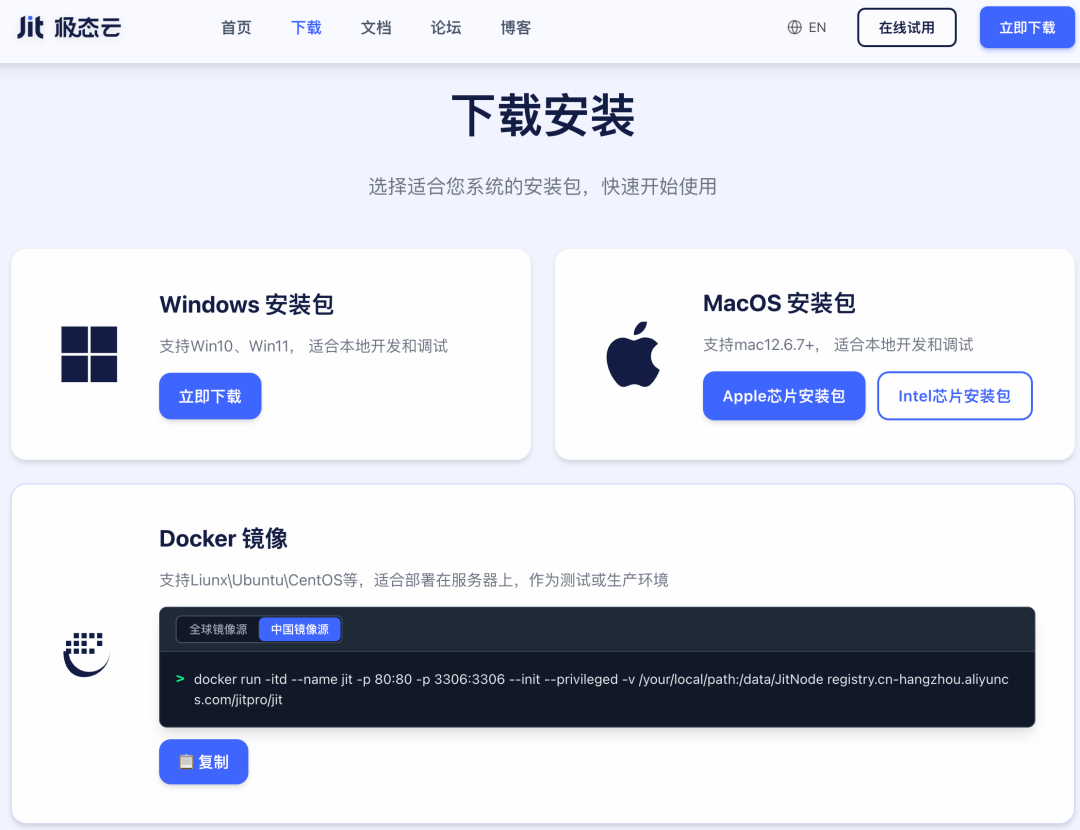Download Windows package via 立即下载
Screen dimensions: 1080x830
[210, 396]
